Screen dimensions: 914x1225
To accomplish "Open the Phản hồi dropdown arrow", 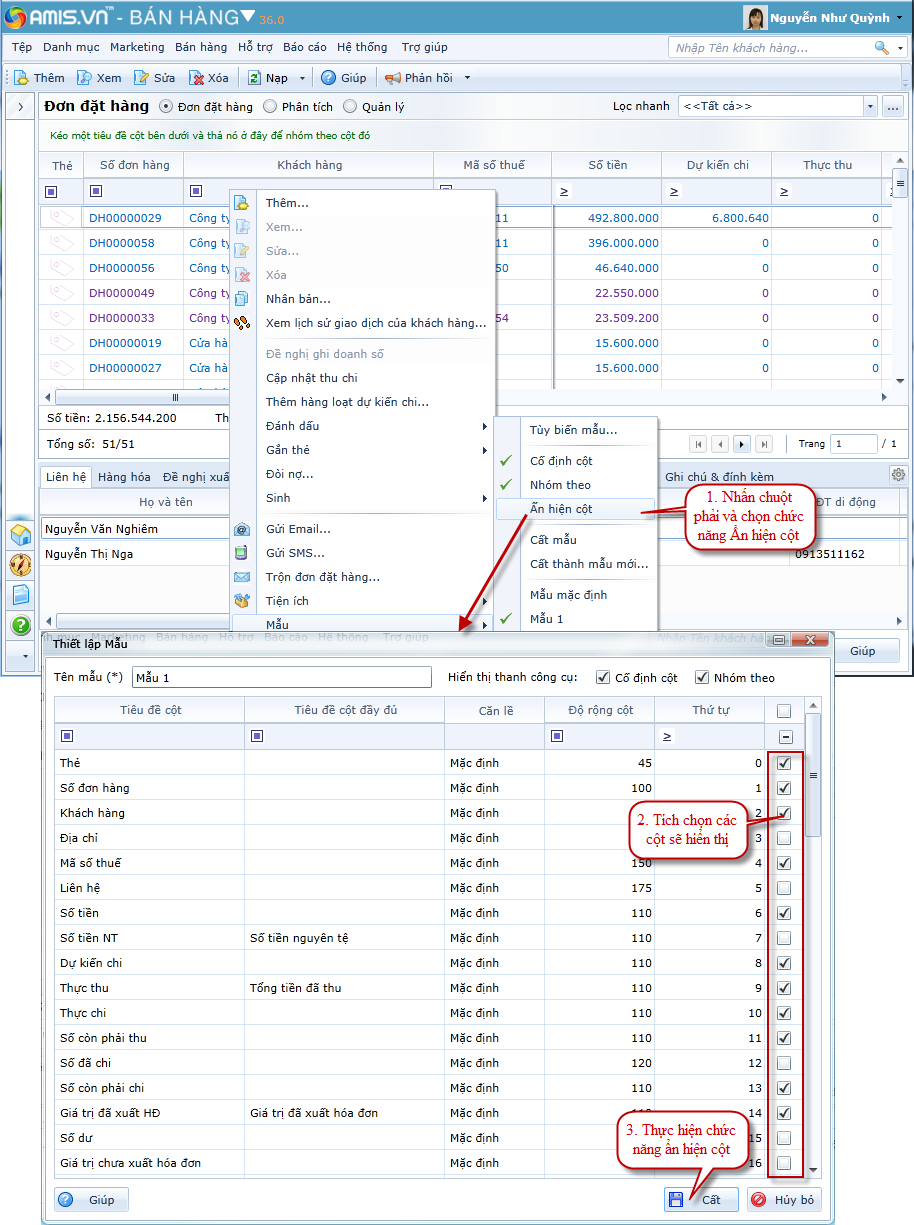I will (x=467, y=78).
